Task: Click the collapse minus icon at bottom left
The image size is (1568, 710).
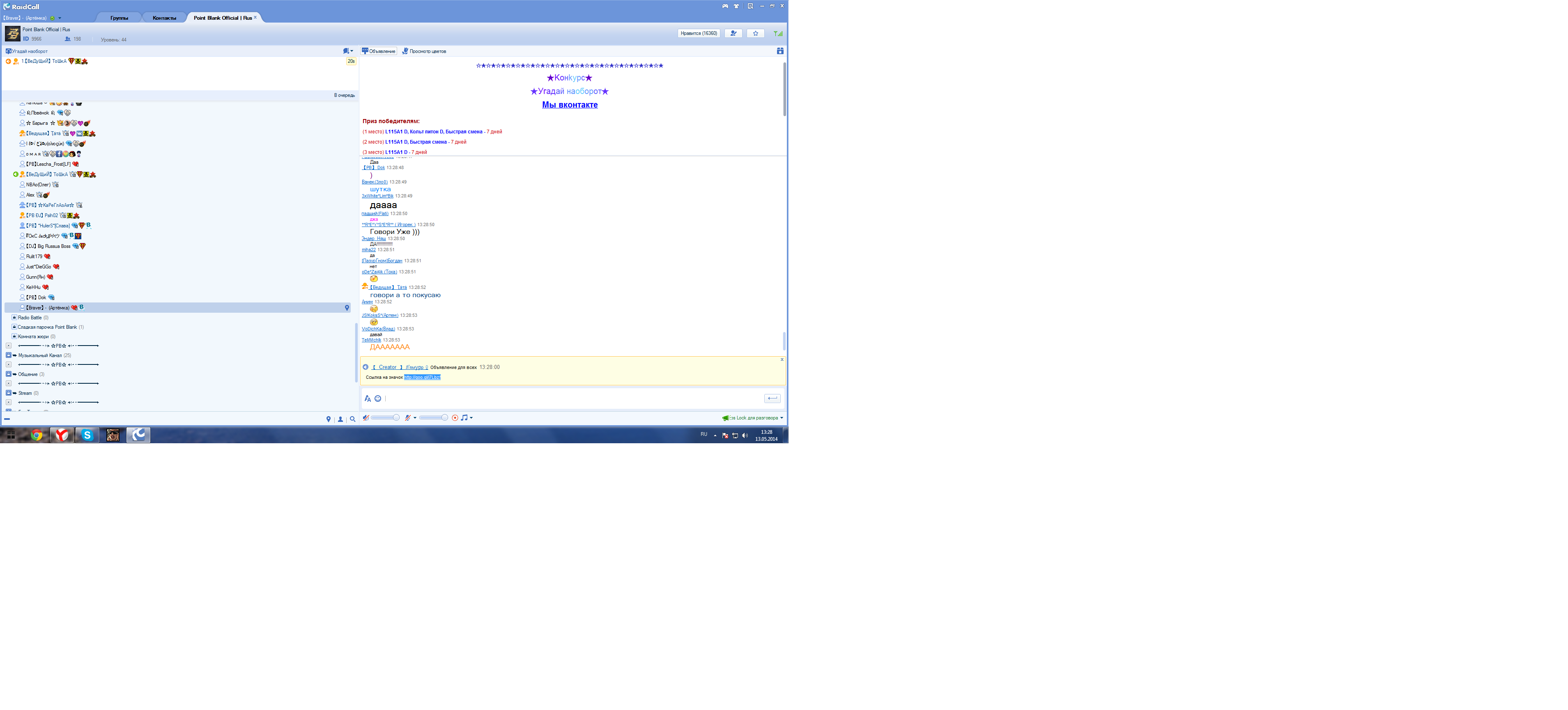Action: pyautogui.click(x=7, y=419)
